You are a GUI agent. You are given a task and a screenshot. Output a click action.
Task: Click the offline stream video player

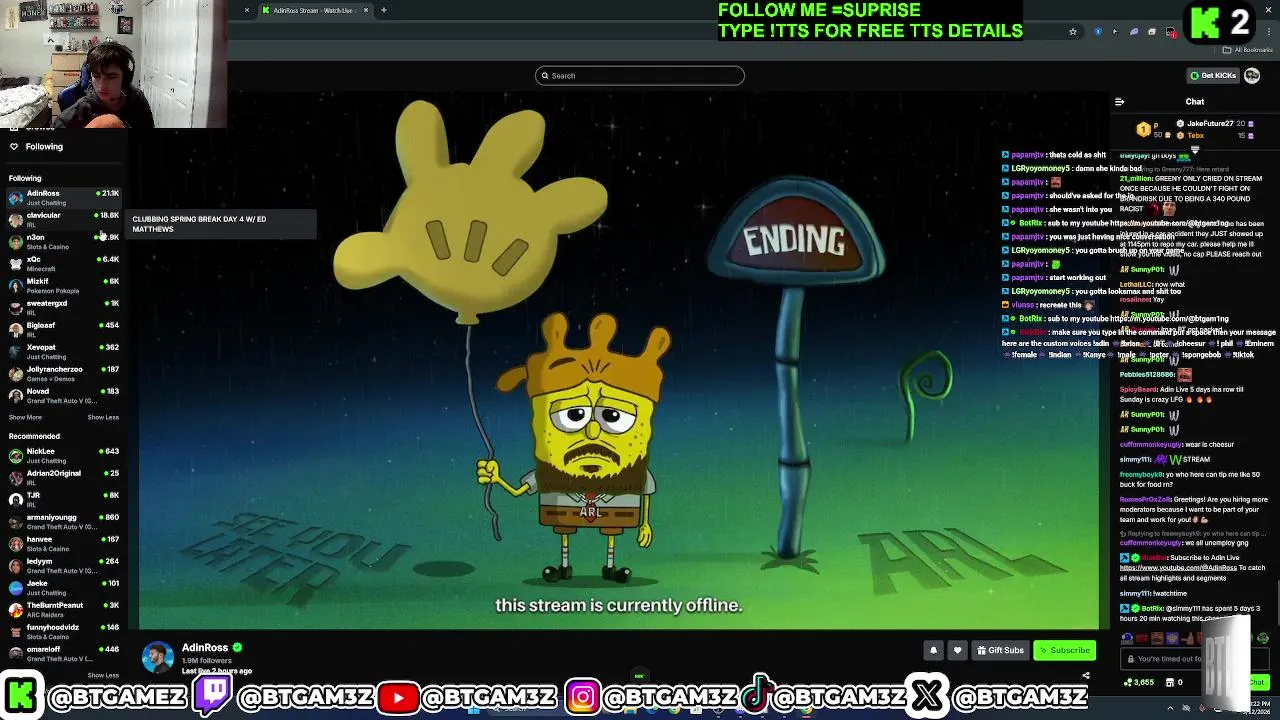click(620, 360)
